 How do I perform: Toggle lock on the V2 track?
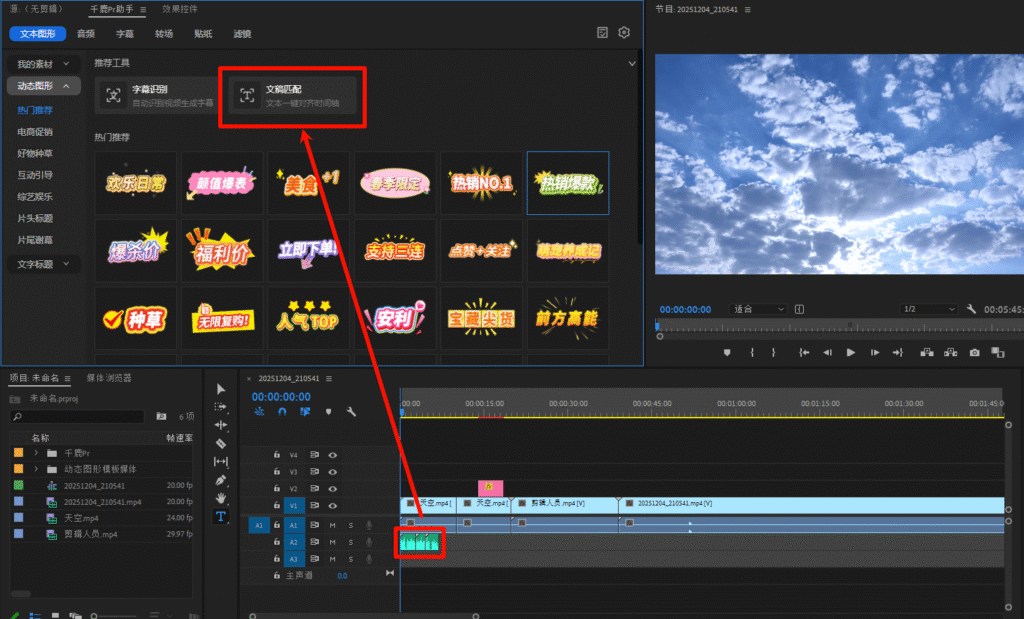277,488
